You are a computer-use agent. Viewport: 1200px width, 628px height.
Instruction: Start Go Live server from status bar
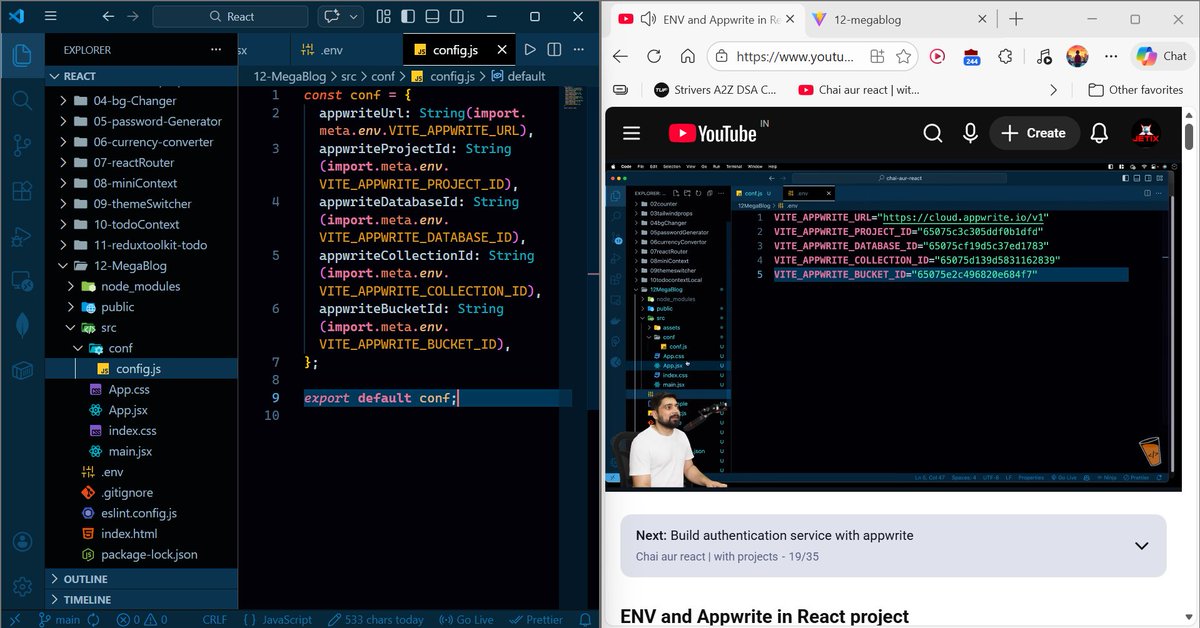[466, 619]
